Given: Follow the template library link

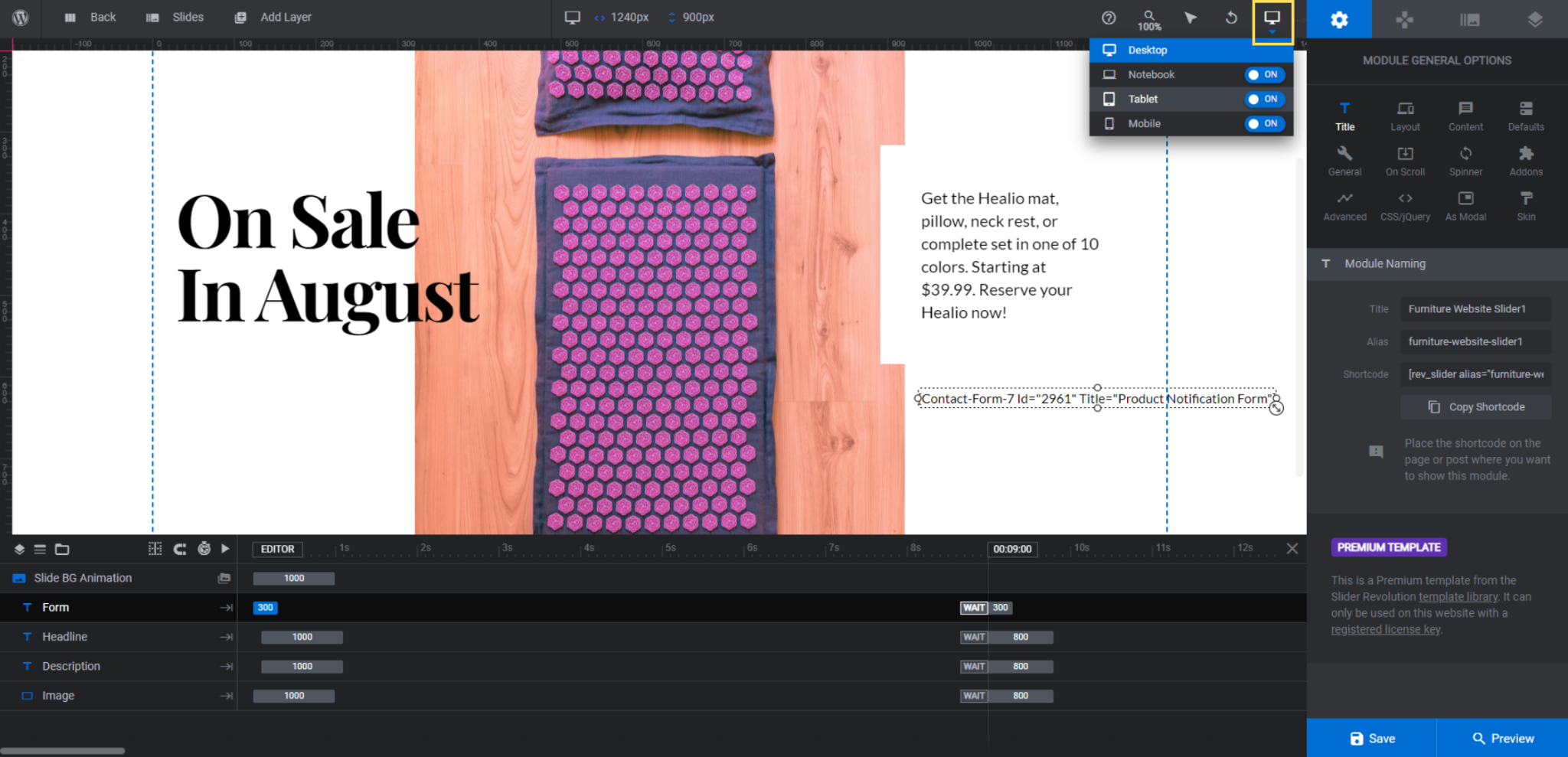Looking at the screenshot, I should [x=1458, y=597].
